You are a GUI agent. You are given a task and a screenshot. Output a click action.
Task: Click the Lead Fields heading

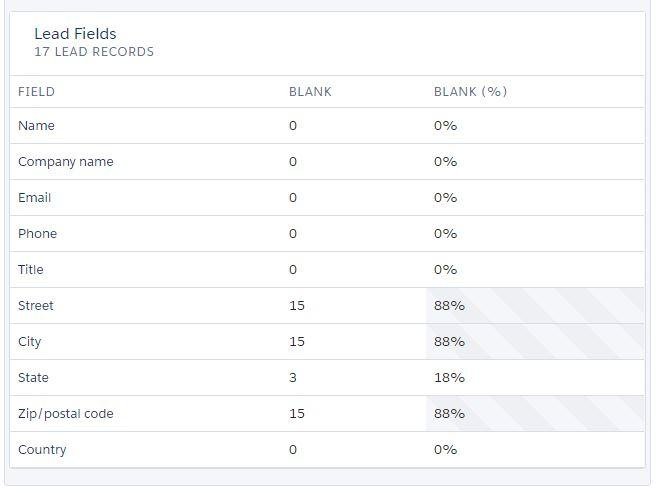pyautogui.click(x=75, y=33)
